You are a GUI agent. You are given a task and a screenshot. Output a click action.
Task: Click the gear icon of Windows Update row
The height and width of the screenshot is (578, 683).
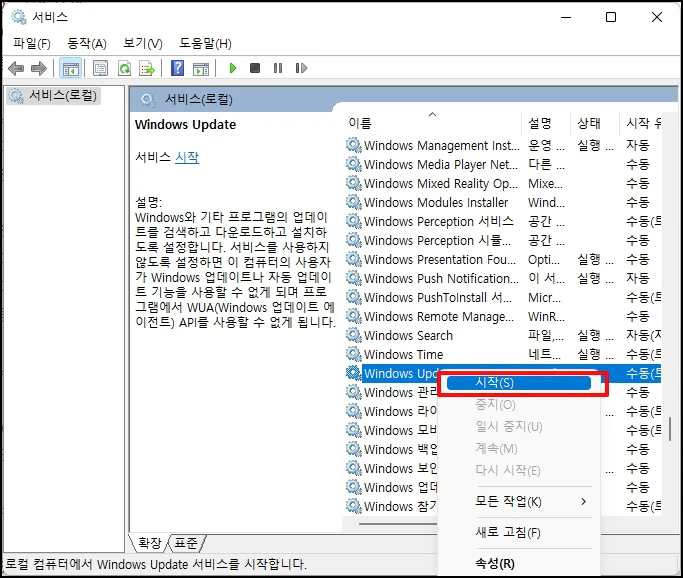coord(354,373)
